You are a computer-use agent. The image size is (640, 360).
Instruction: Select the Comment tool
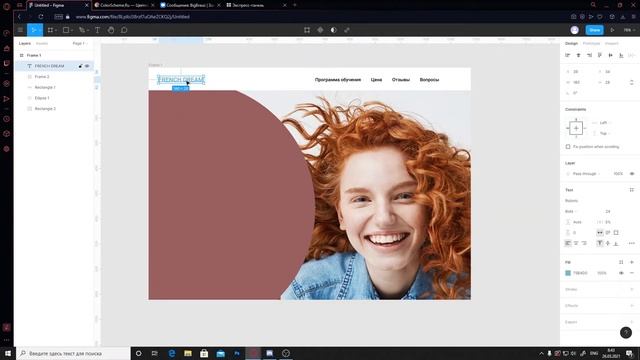(124, 30)
